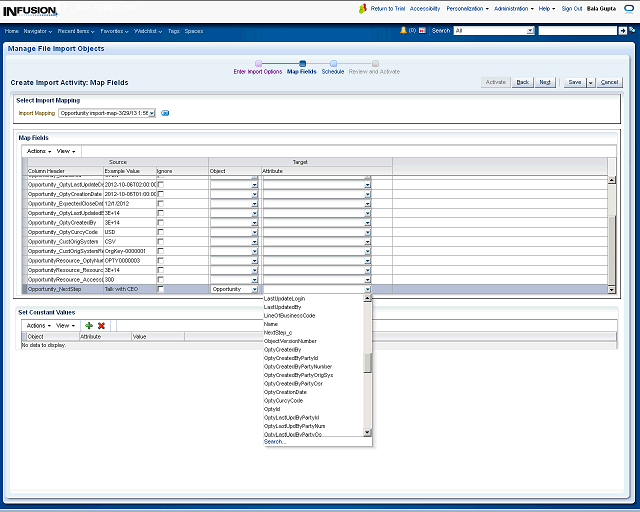This screenshot has width=640, height=512.
Task: Open the advanced search magnifier icon
Action: pos(632,31)
